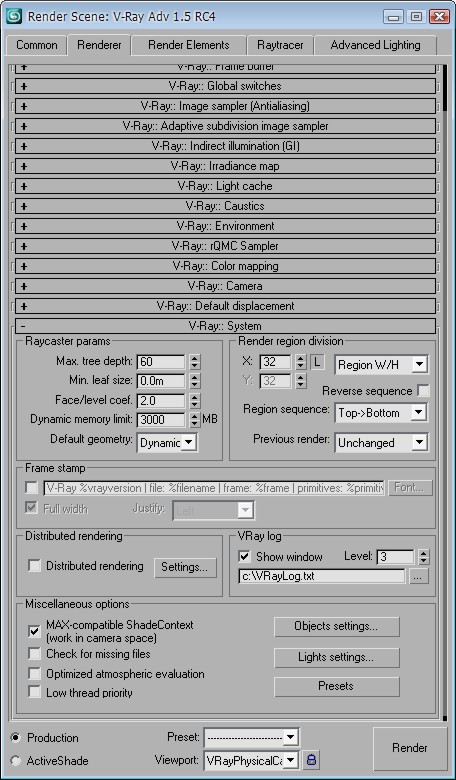
Task: Click the Dynamic memory limit field
Action: click(x=161, y=419)
